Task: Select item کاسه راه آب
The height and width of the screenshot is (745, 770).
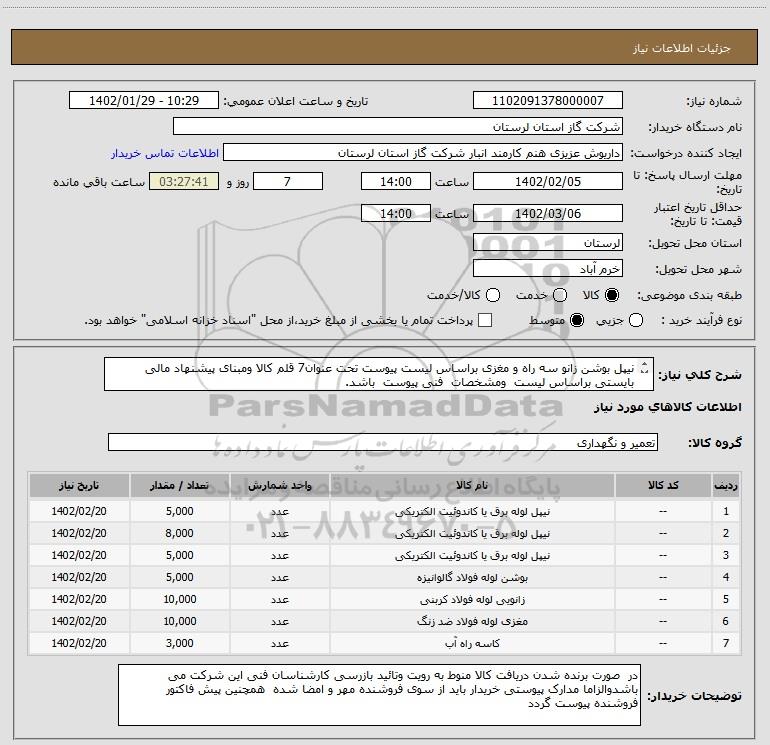Action: pyautogui.click(x=472, y=643)
